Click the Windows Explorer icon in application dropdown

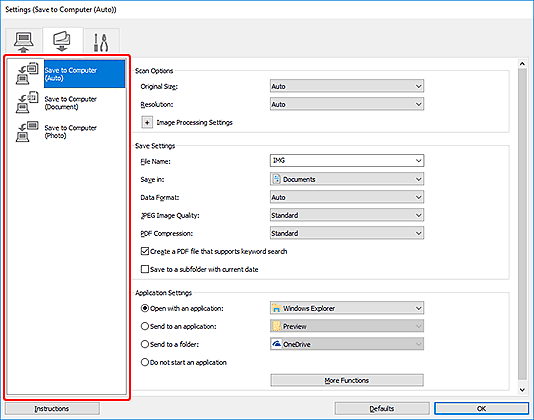point(276,308)
